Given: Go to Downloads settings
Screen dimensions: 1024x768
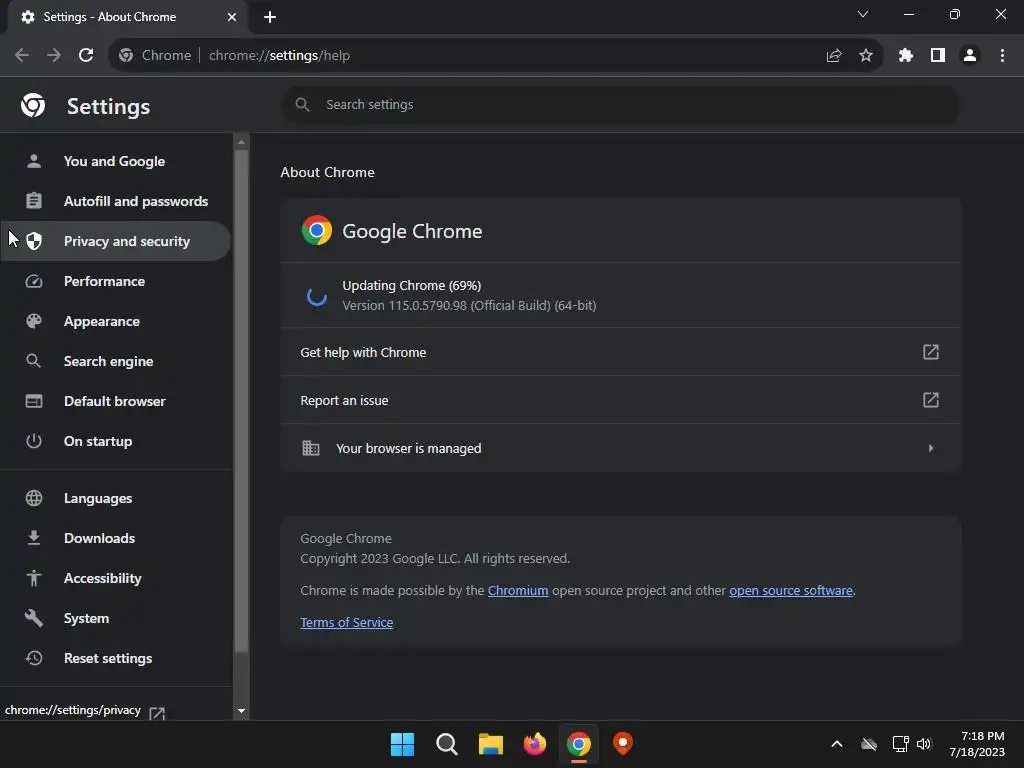Looking at the screenshot, I should (x=116, y=538).
